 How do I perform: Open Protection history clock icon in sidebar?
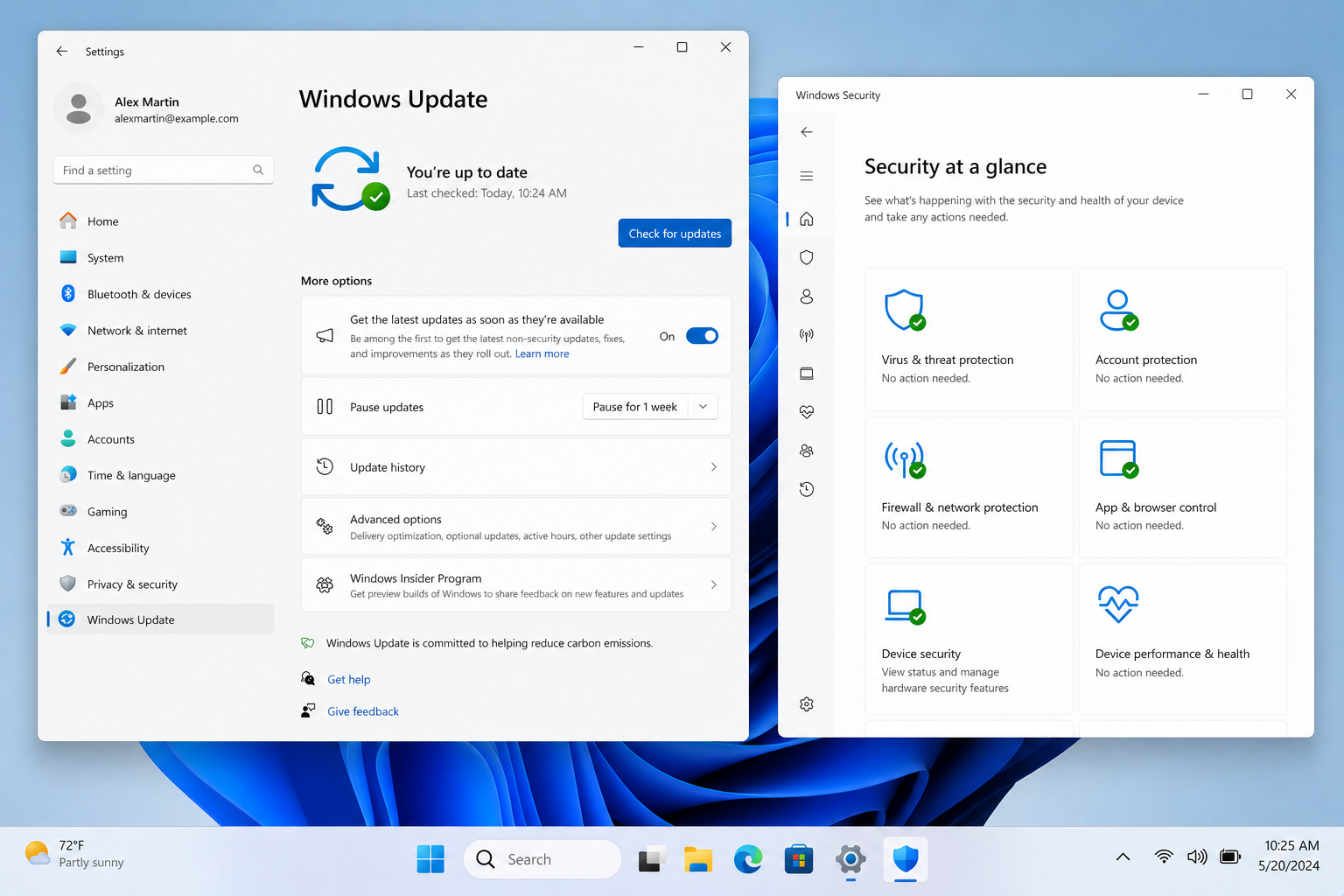click(x=806, y=489)
